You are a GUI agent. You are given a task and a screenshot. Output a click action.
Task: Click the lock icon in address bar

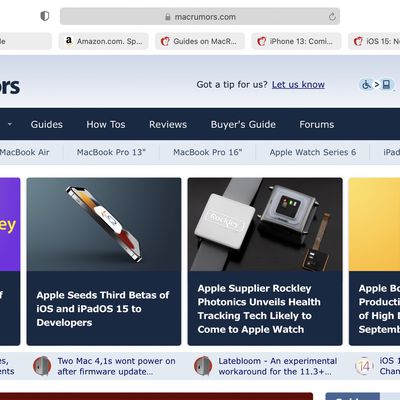(168, 17)
